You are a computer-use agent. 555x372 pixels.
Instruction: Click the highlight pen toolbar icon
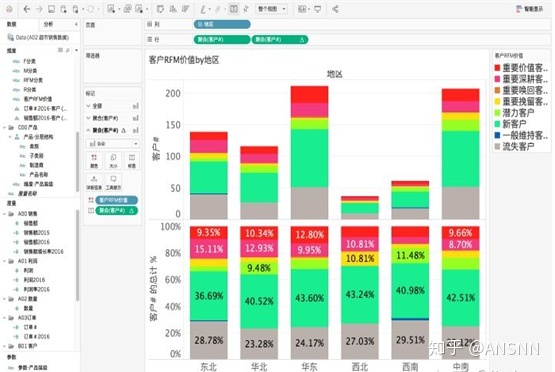coord(204,9)
